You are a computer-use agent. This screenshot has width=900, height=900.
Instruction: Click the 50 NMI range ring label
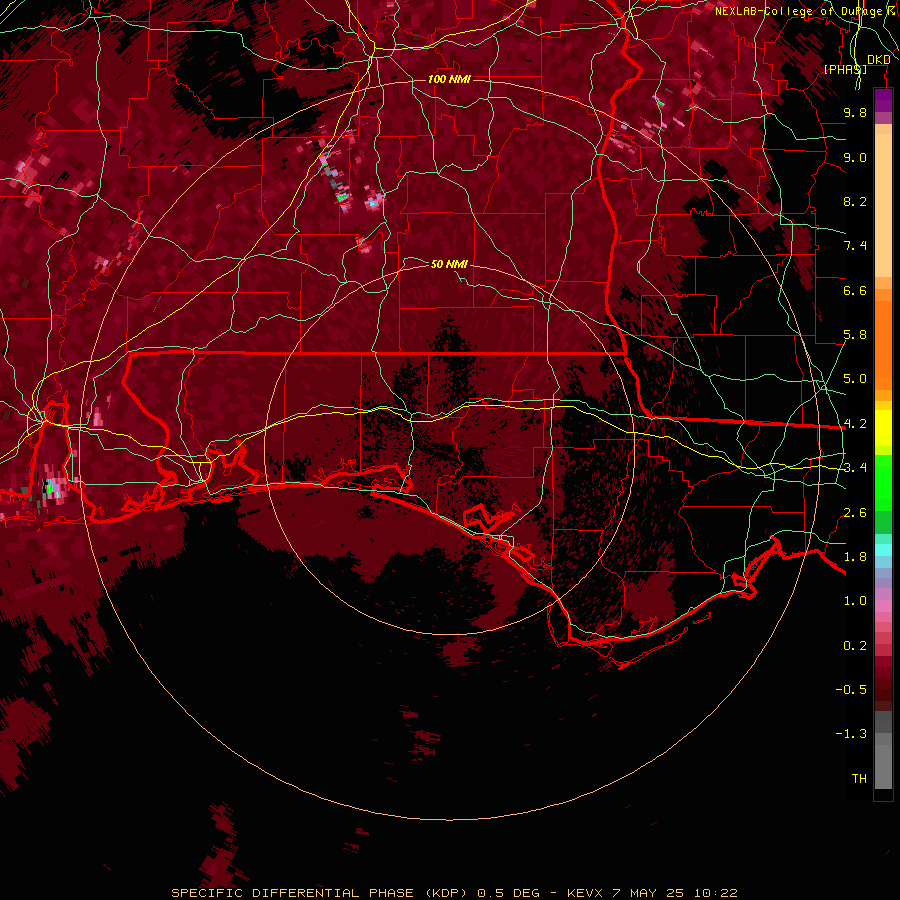pyautogui.click(x=449, y=264)
